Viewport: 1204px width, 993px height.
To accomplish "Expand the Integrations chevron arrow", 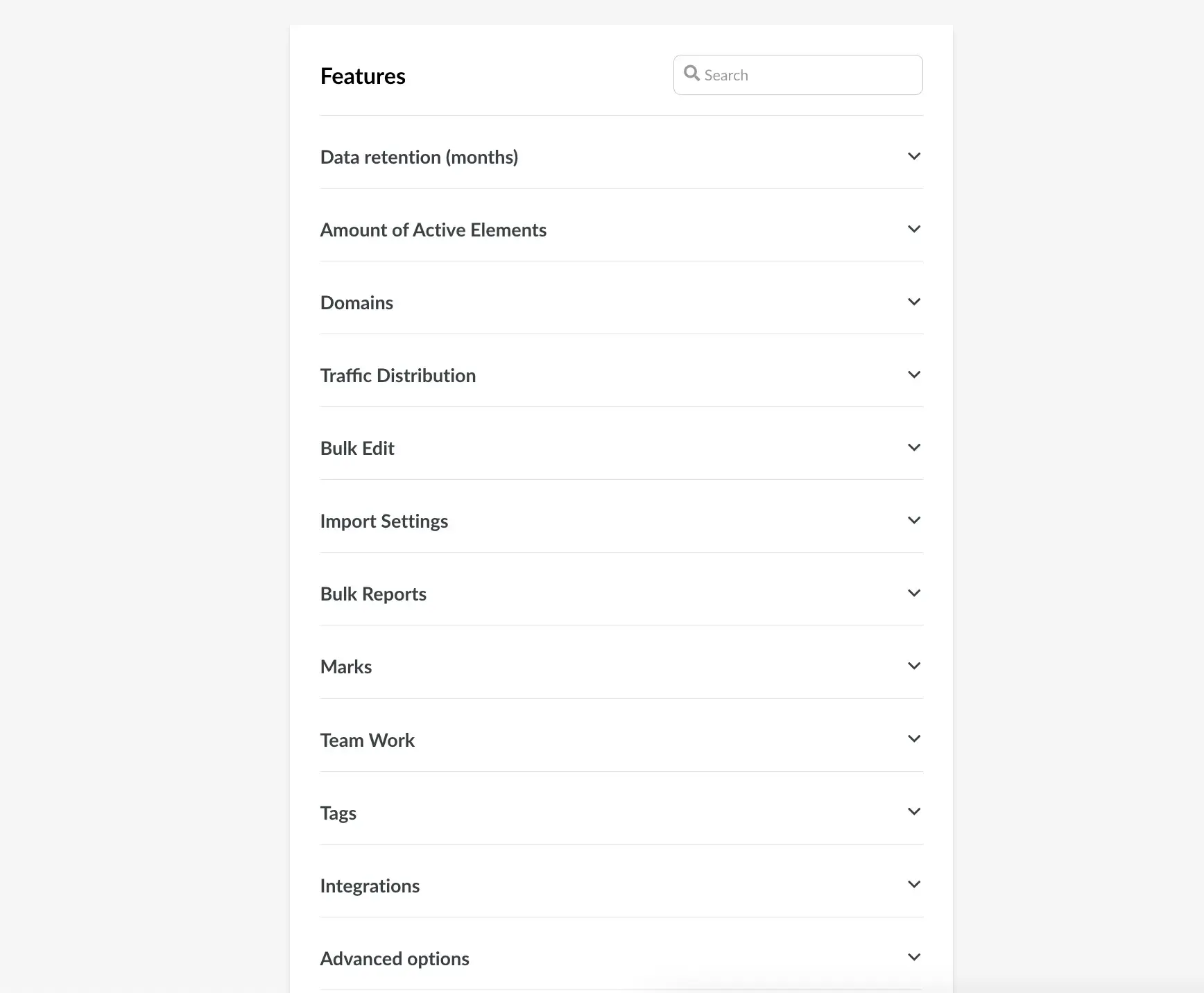I will pos(914,885).
